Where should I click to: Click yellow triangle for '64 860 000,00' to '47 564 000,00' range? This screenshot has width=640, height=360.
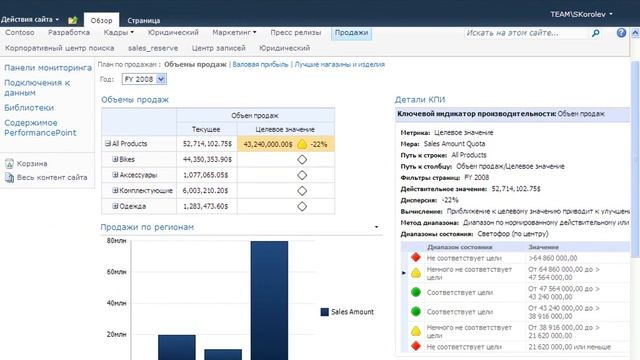click(x=416, y=273)
